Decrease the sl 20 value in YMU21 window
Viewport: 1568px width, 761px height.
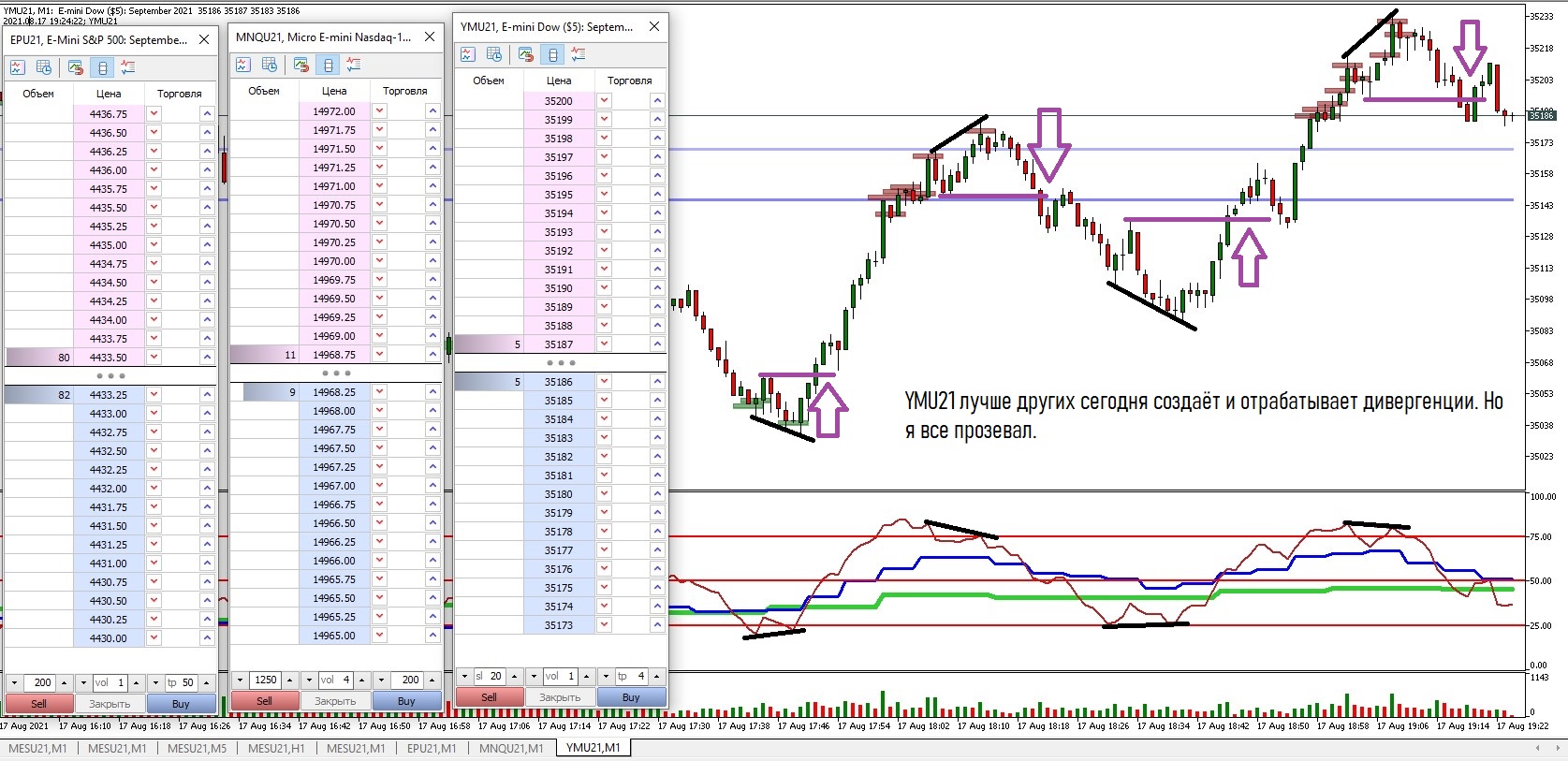(x=465, y=676)
